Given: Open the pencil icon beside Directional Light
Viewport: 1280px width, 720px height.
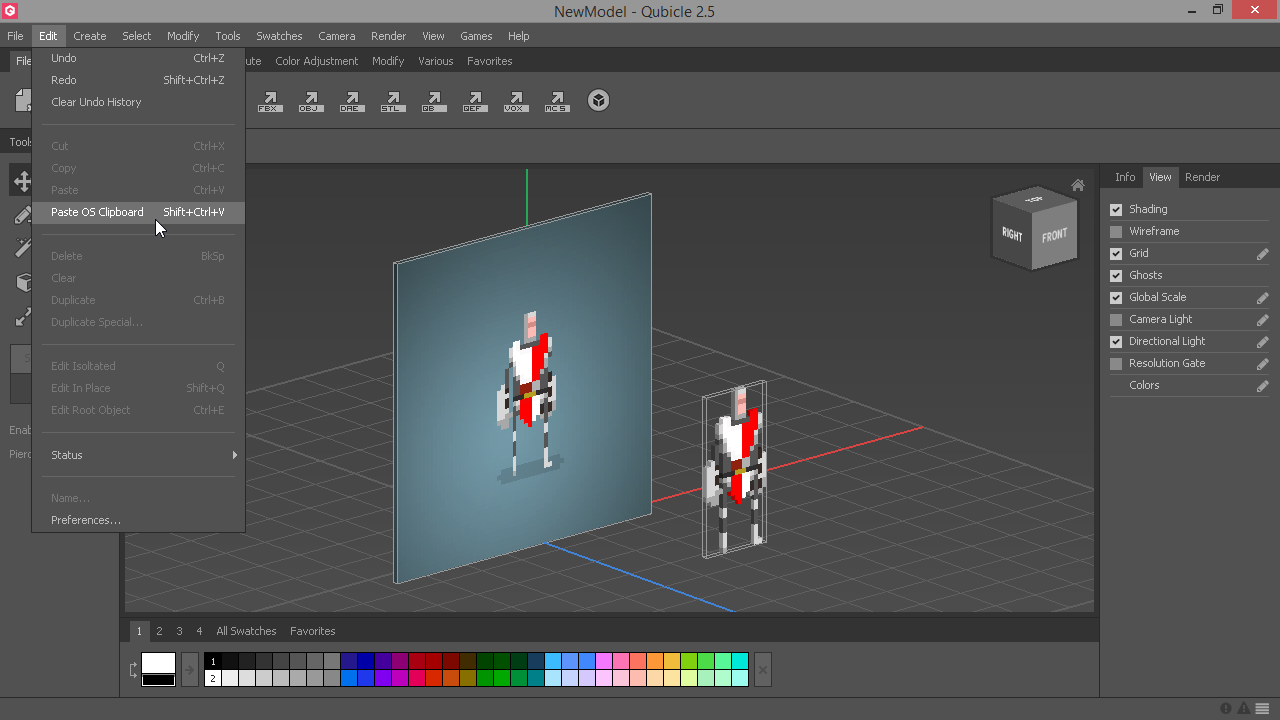Looking at the screenshot, I should (x=1262, y=342).
